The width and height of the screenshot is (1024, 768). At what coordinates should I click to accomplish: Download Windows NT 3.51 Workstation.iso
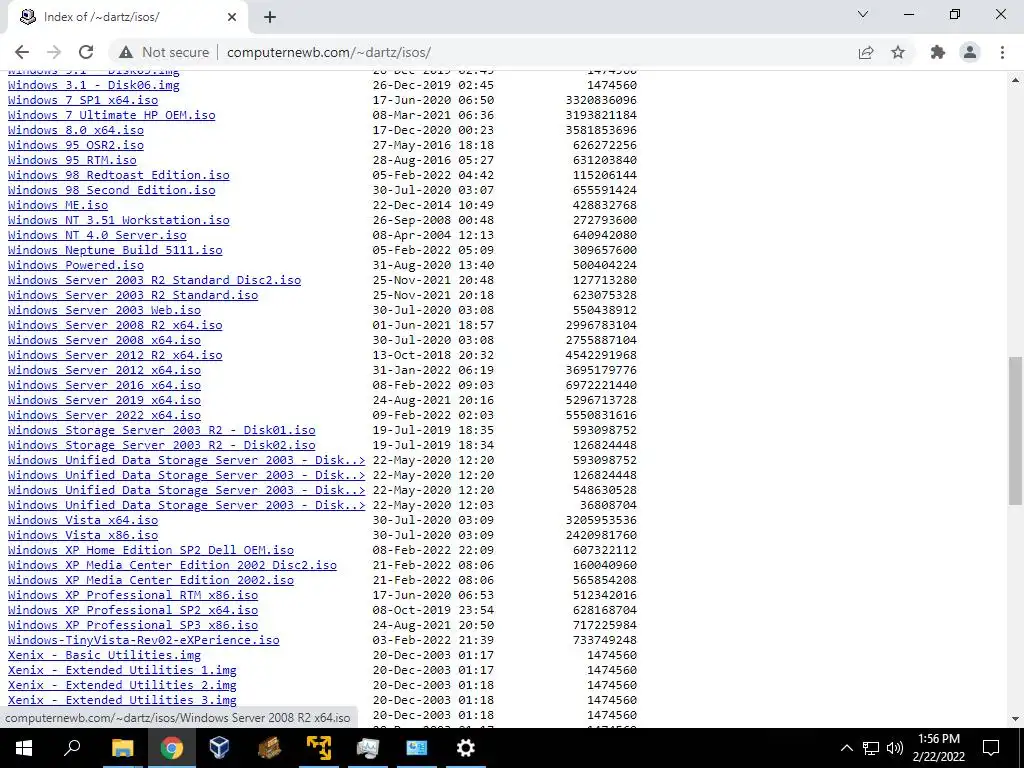click(x=119, y=220)
